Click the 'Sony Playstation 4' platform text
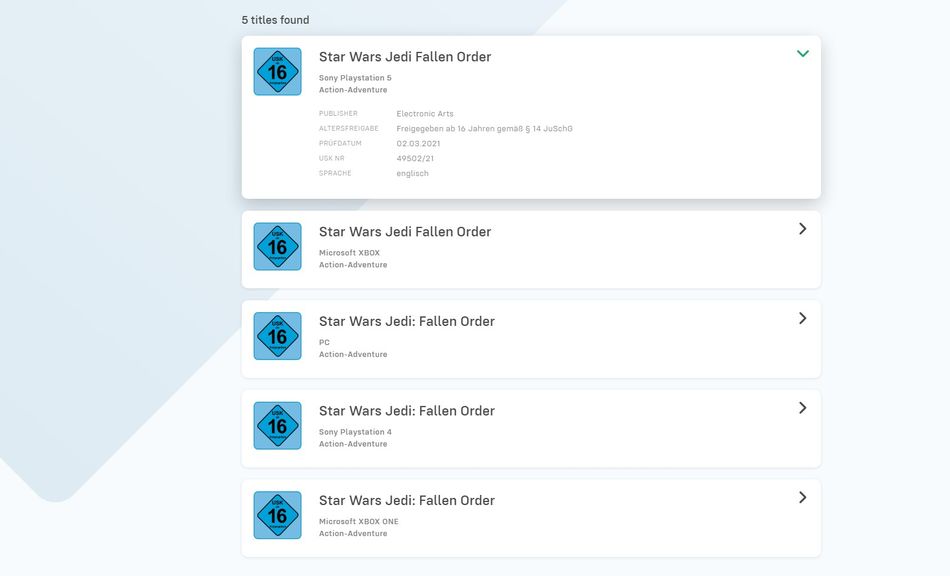950x576 pixels. (x=355, y=432)
